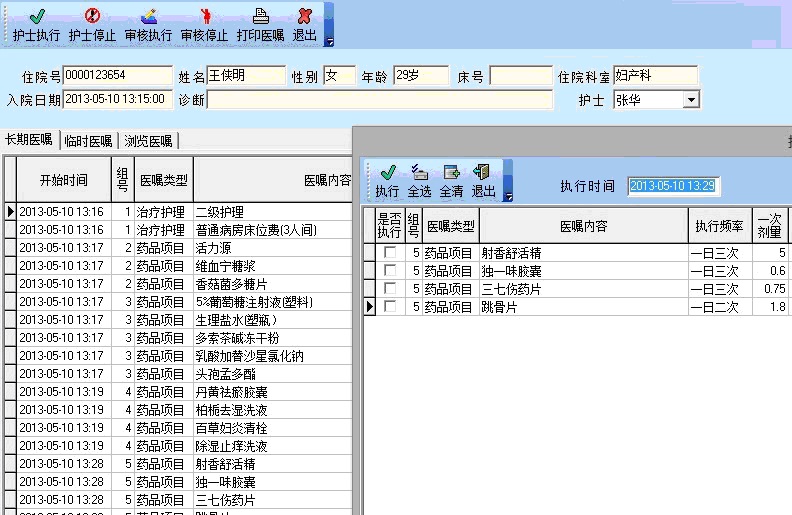Open the 护士 dropdown arrow
This screenshot has width=792, height=515.
click(x=691, y=99)
